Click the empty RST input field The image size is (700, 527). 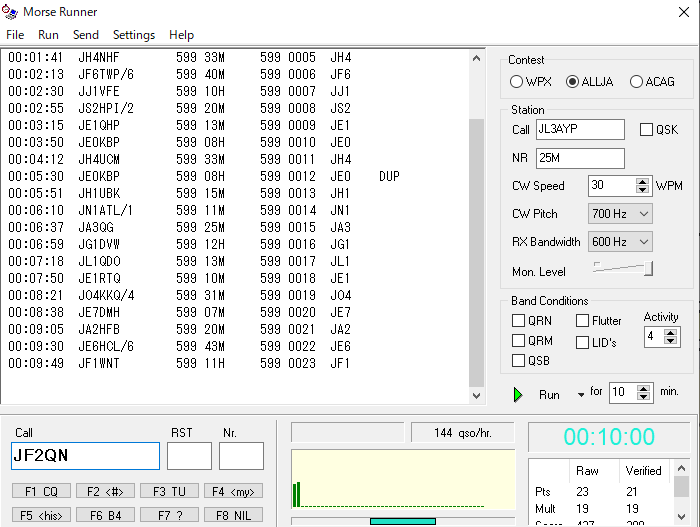[x=189, y=456]
